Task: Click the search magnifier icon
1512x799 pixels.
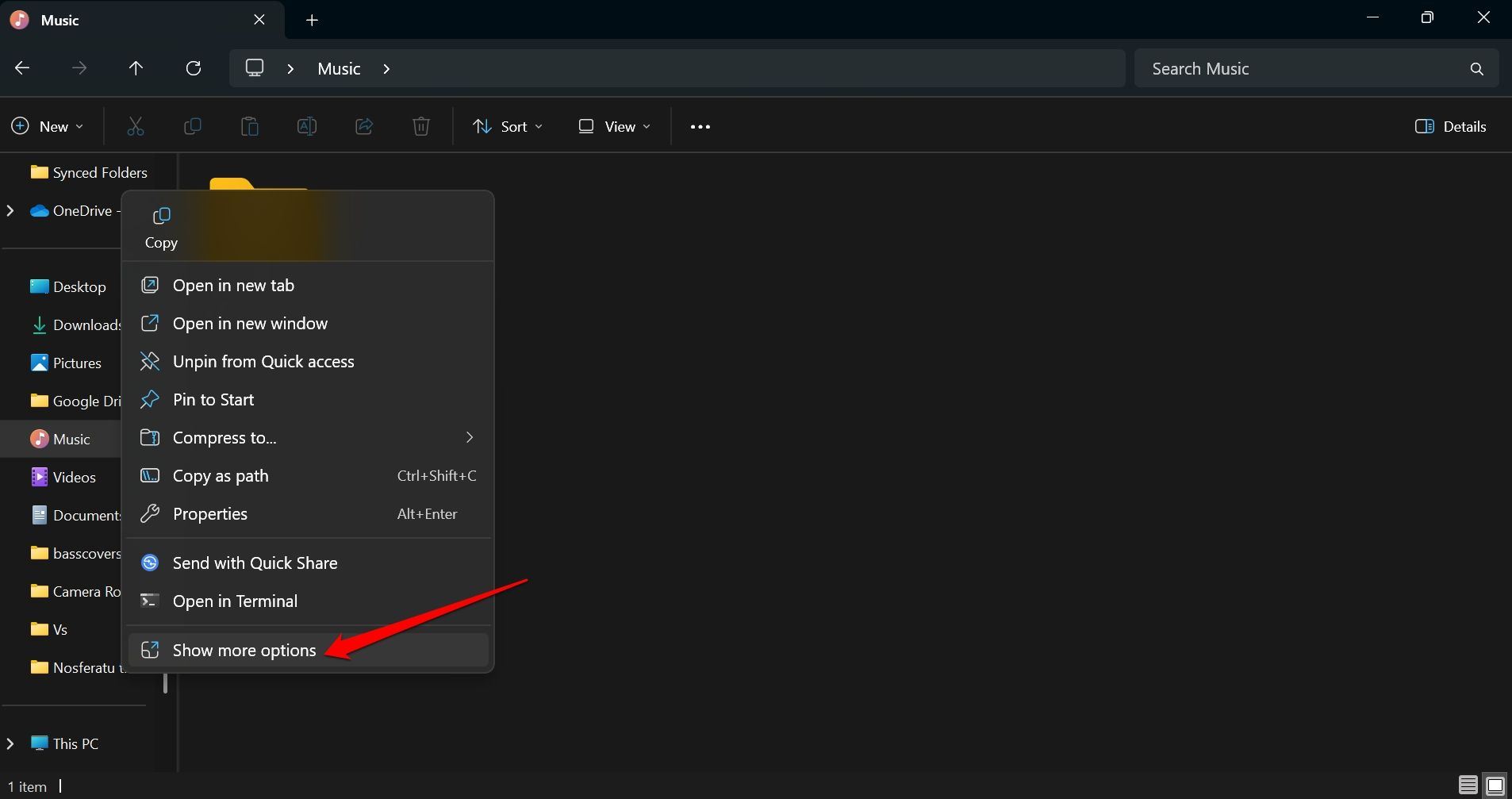Action: (1476, 69)
